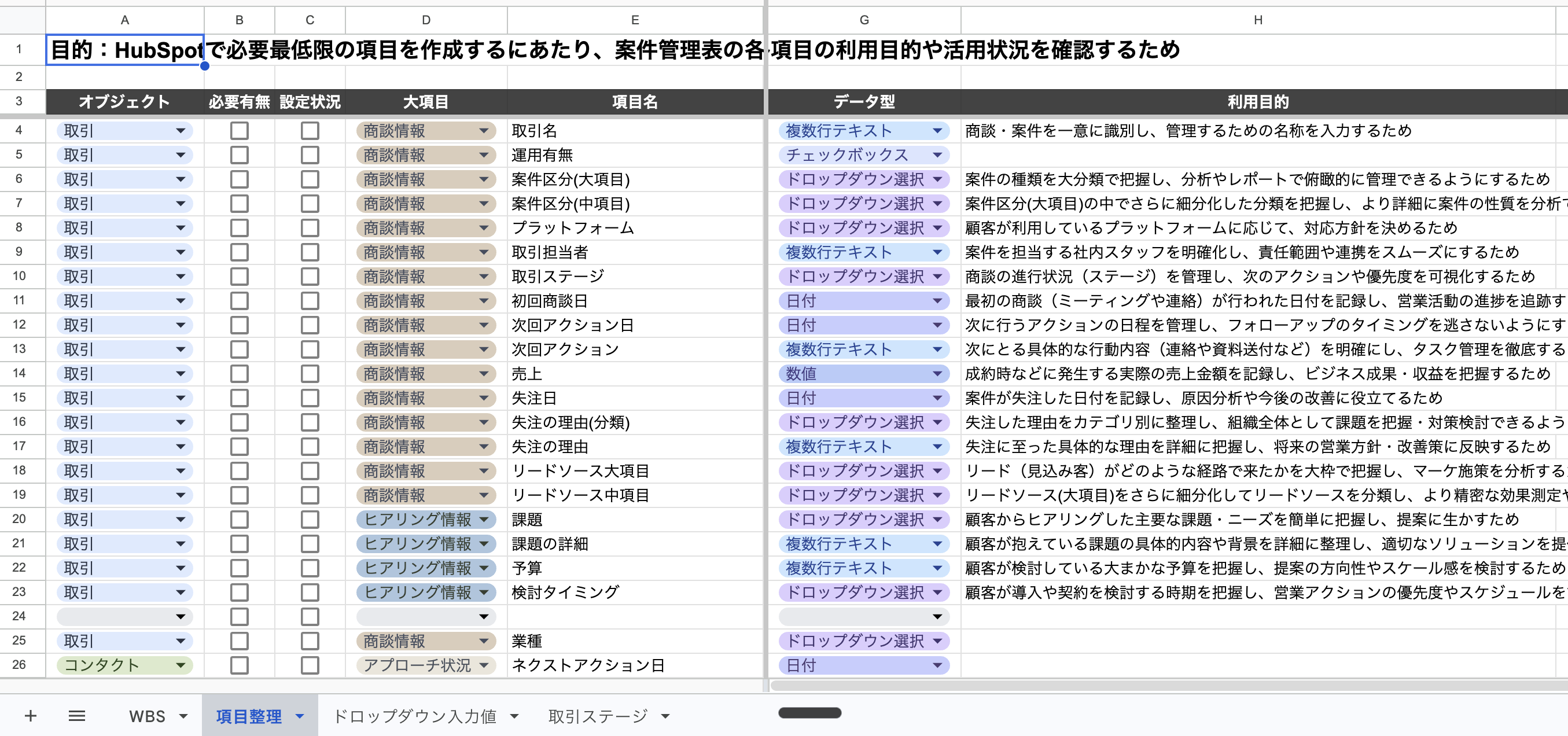Add a new sheet with the plus icon
The image size is (1568, 736).
tap(31, 716)
